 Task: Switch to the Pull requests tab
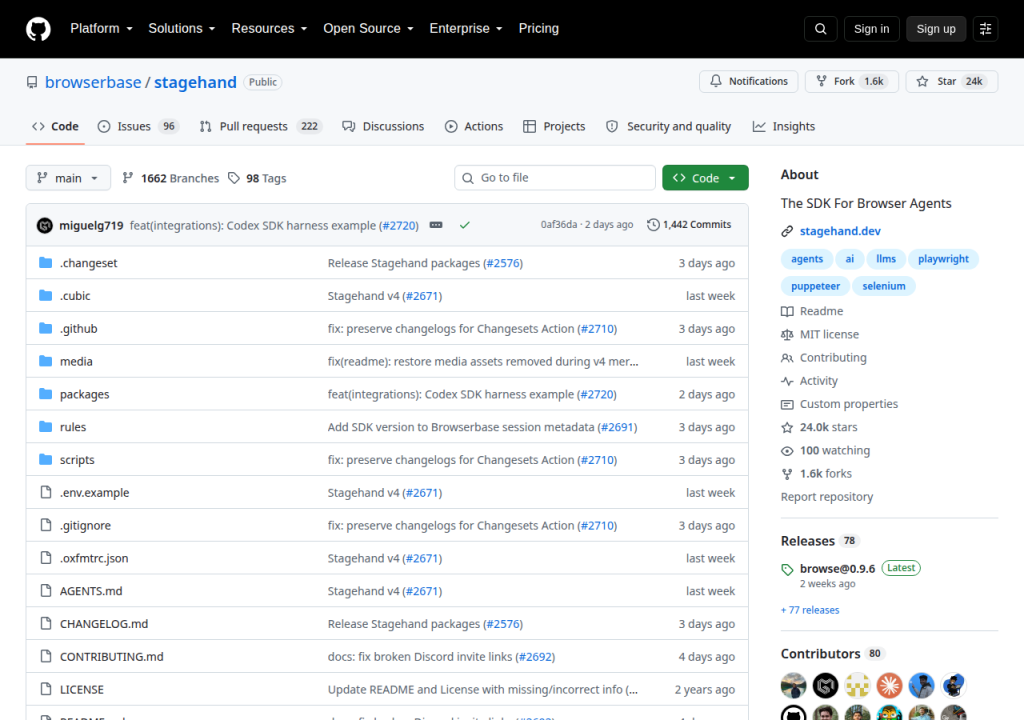259,126
